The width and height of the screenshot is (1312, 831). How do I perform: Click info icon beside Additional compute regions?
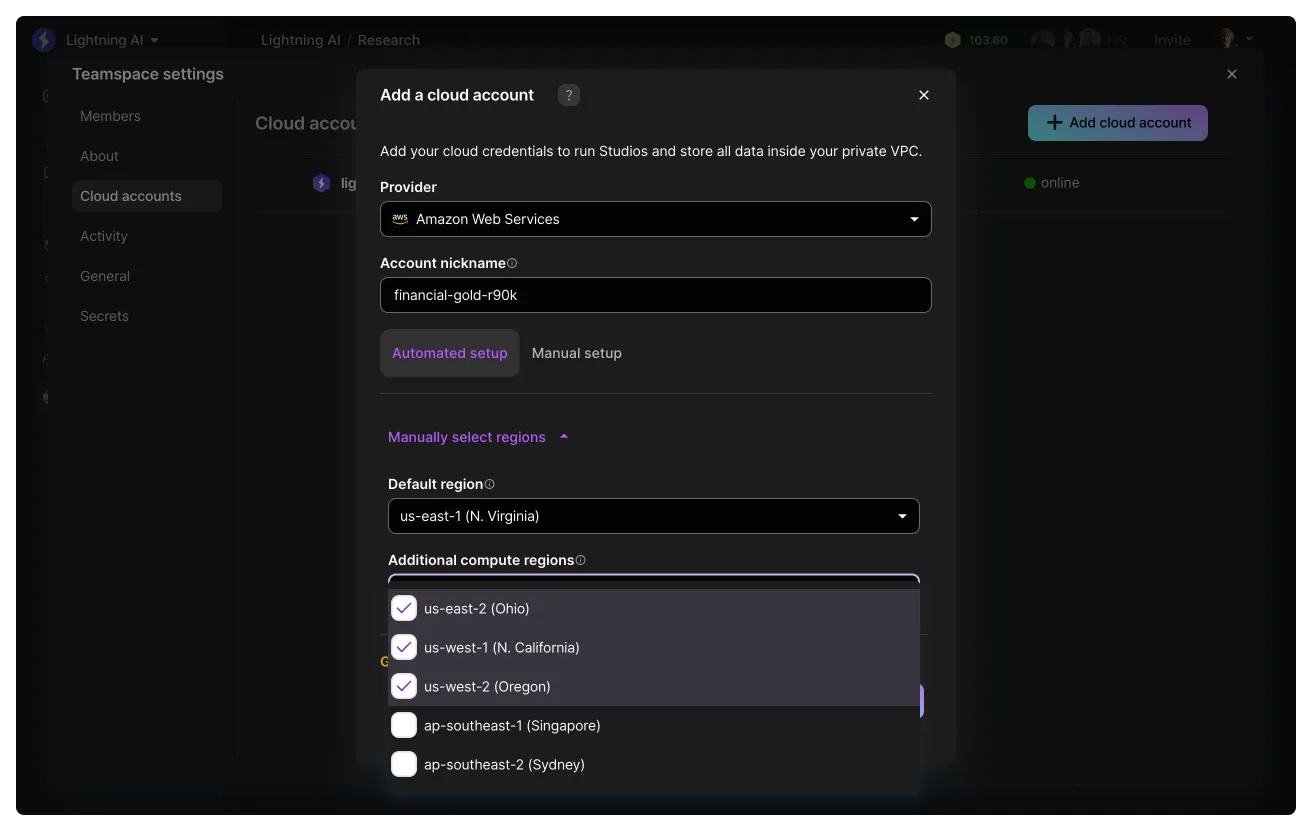(x=581, y=561)
